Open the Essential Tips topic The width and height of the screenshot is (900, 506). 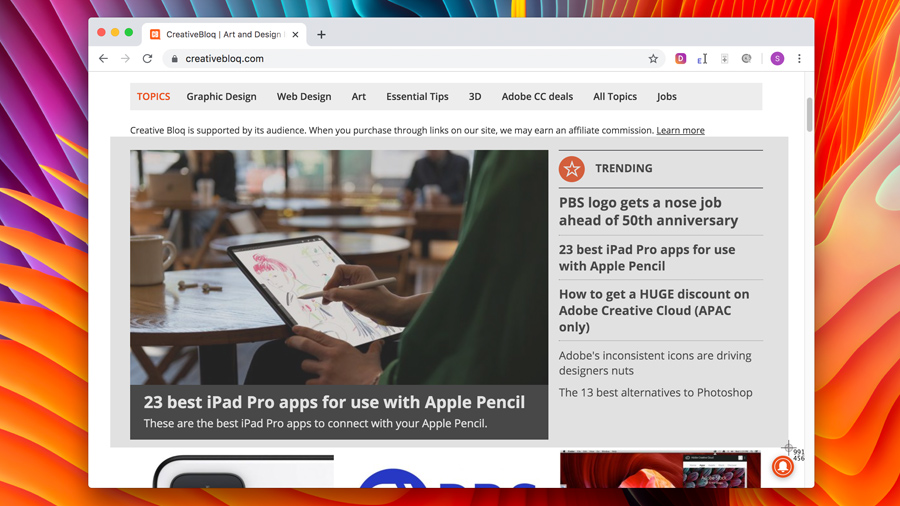pyautogui.click(x=417, y=96)
